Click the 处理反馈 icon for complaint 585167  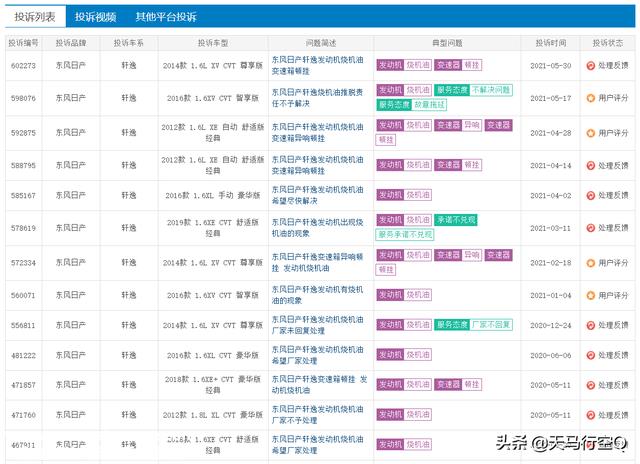[590, 195]
